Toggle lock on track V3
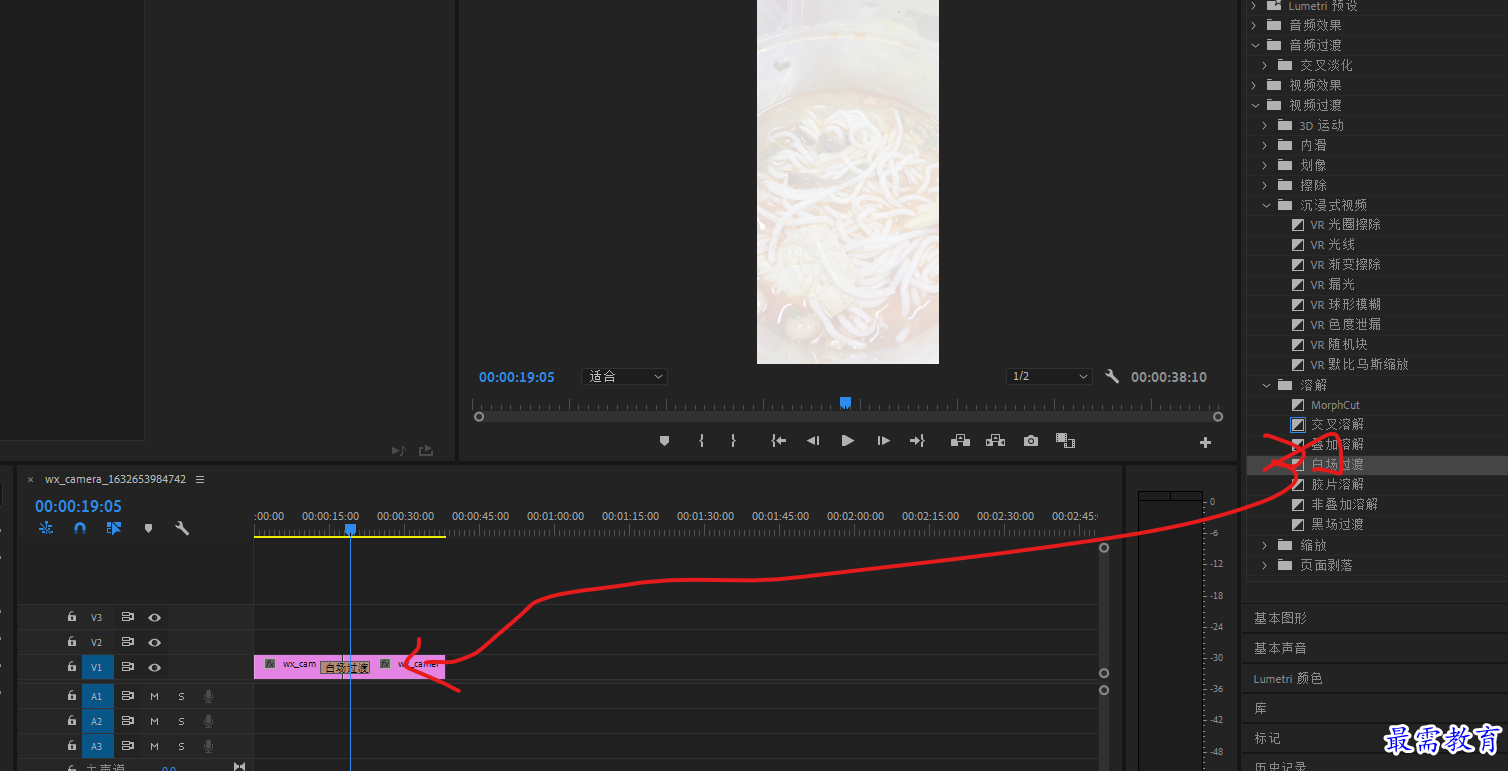This screenshot has height=771, width=1508. [72, 617]
